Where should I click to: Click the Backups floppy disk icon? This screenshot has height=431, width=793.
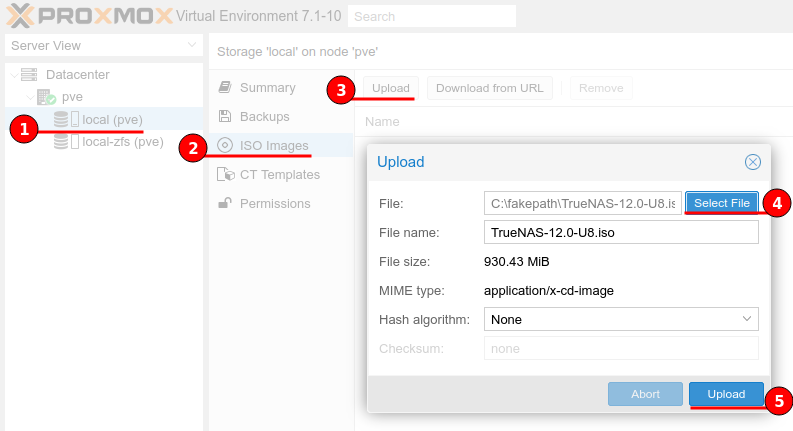(x=225, y=116)
